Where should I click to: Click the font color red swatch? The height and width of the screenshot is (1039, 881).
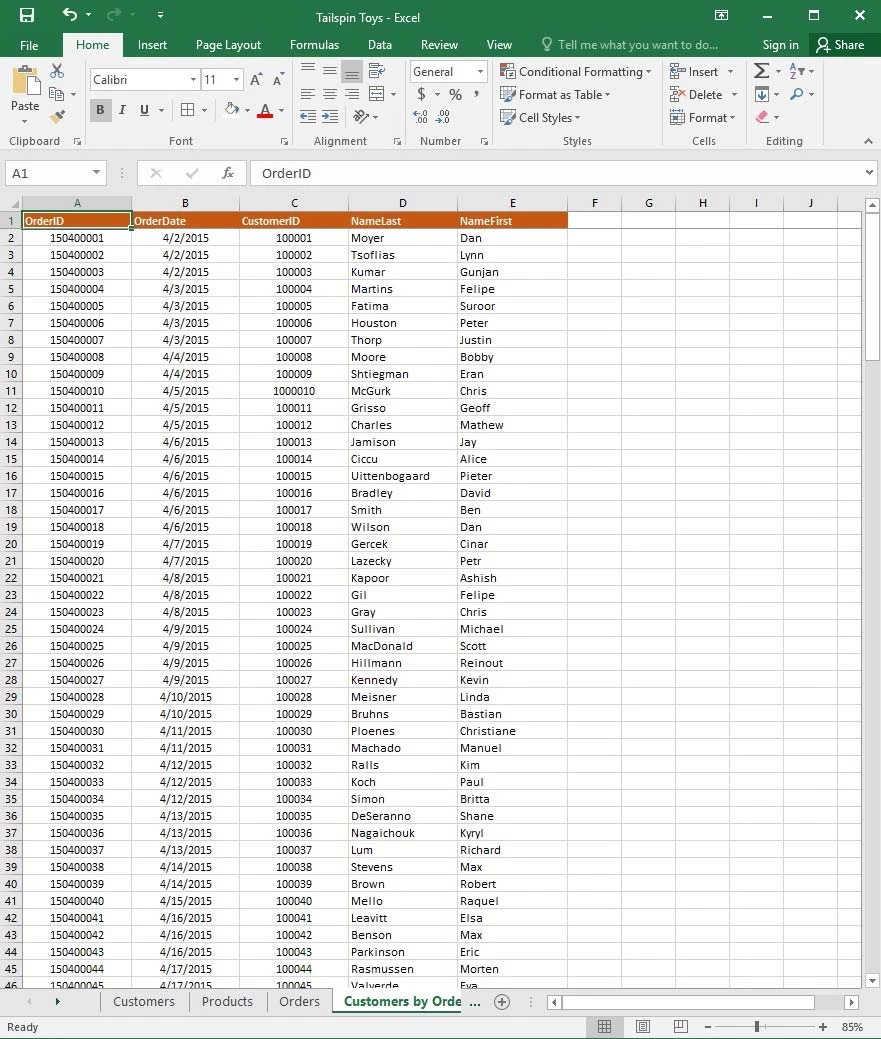[x=265, y=111]
